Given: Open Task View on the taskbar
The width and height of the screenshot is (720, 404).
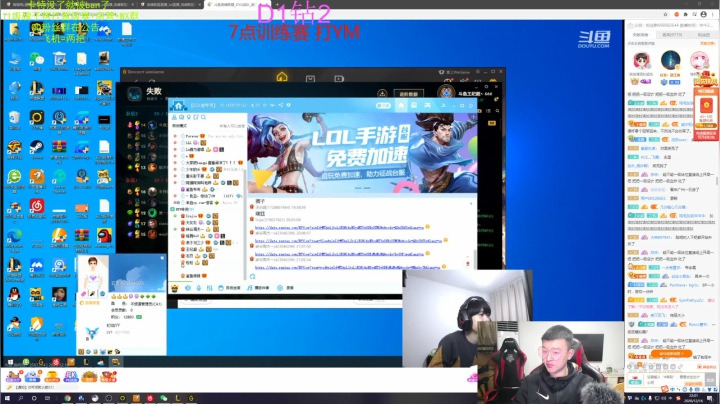Looking at the screenshot, I should coord(47,398).
